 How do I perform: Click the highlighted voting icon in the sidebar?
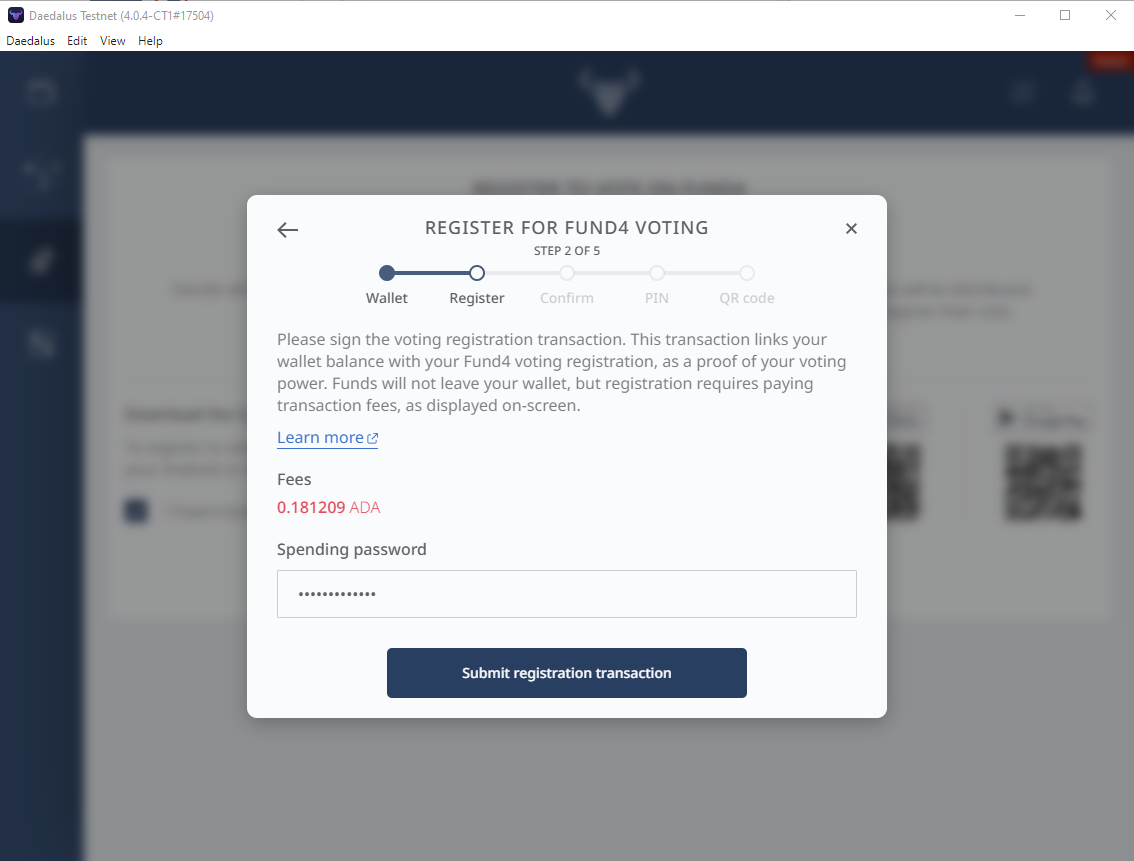pyautogui.click(x=41, y=260)
